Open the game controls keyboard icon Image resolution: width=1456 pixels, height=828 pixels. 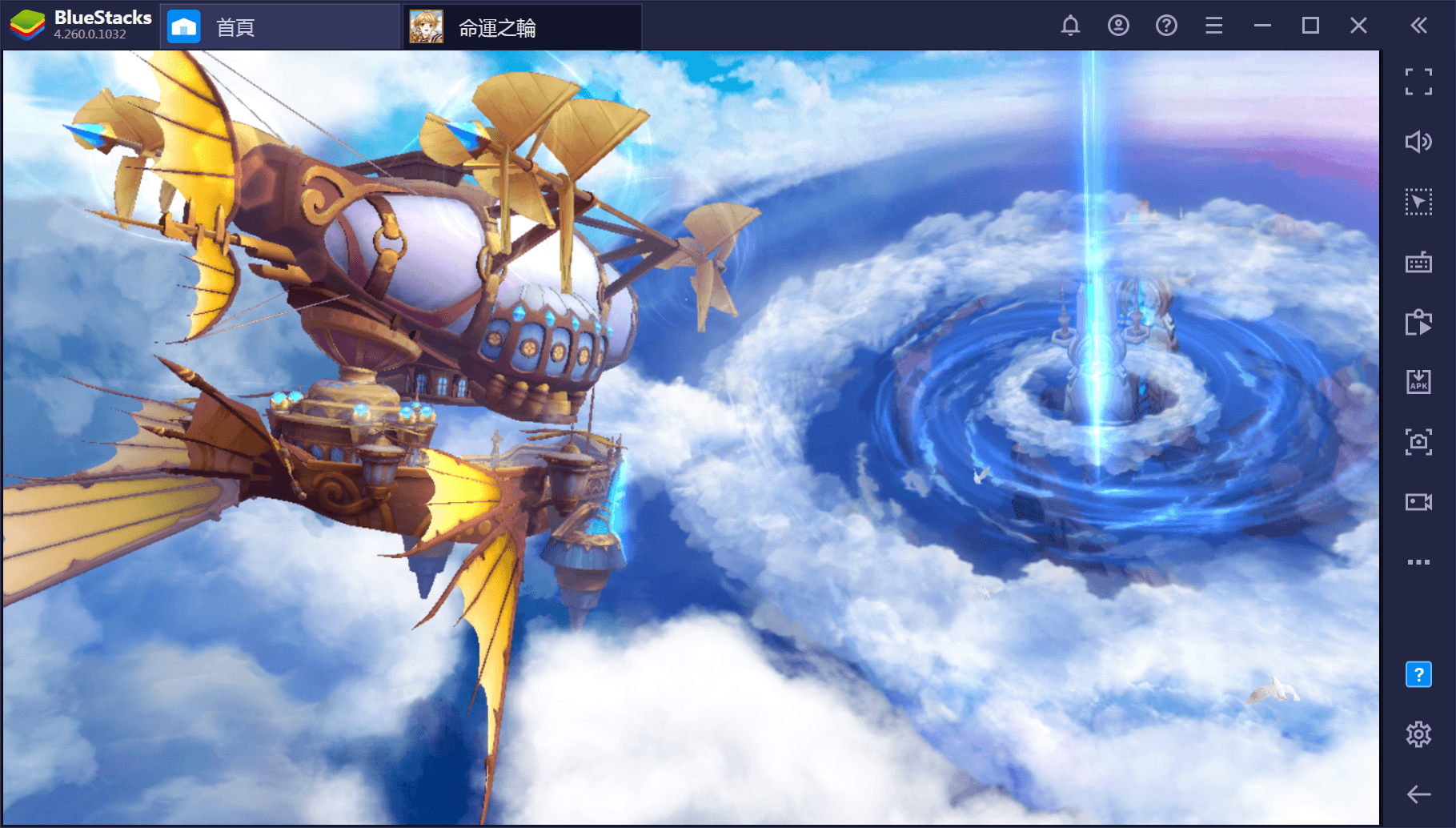click(x=1418, y=262)
